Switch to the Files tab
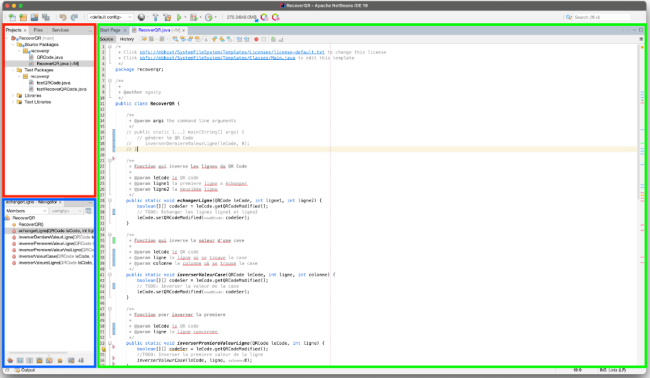 [x=38, y=30]
